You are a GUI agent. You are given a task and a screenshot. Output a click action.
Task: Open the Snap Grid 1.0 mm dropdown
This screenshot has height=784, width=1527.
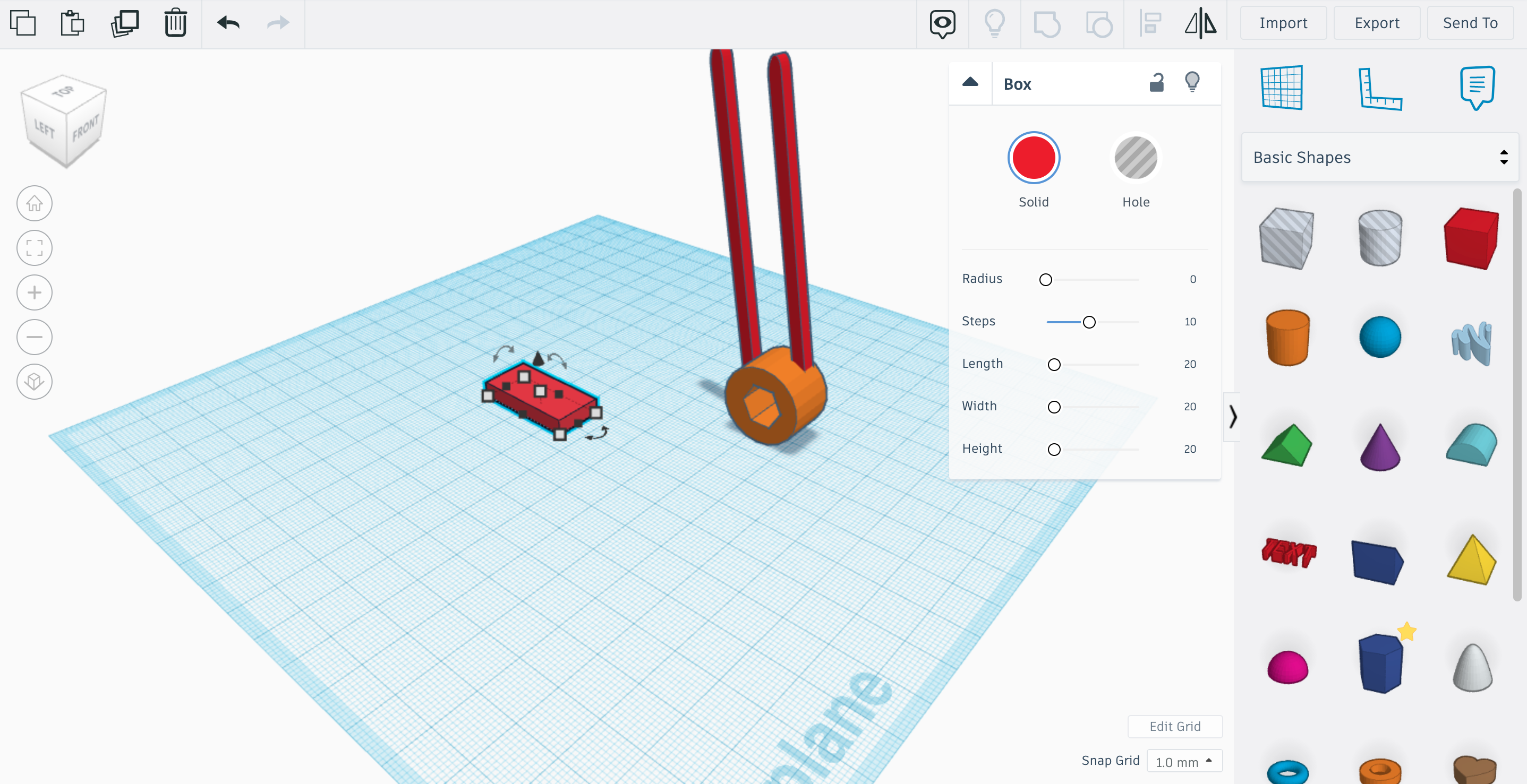(1184, 762)
